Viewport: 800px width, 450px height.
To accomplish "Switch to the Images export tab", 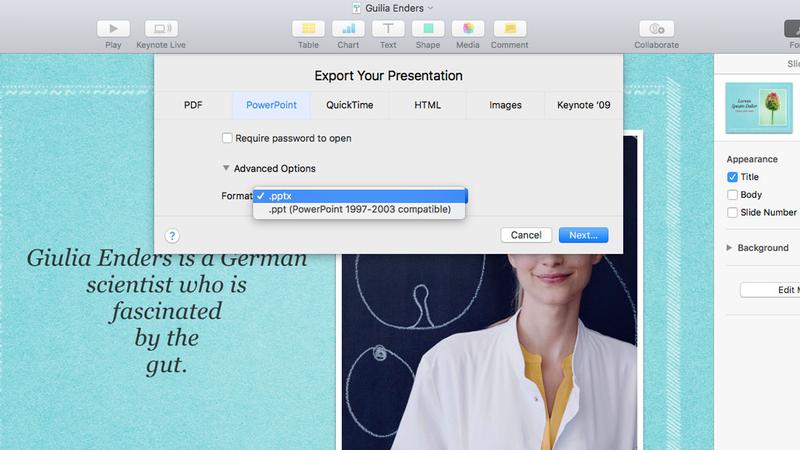I will tap(505, 105).
